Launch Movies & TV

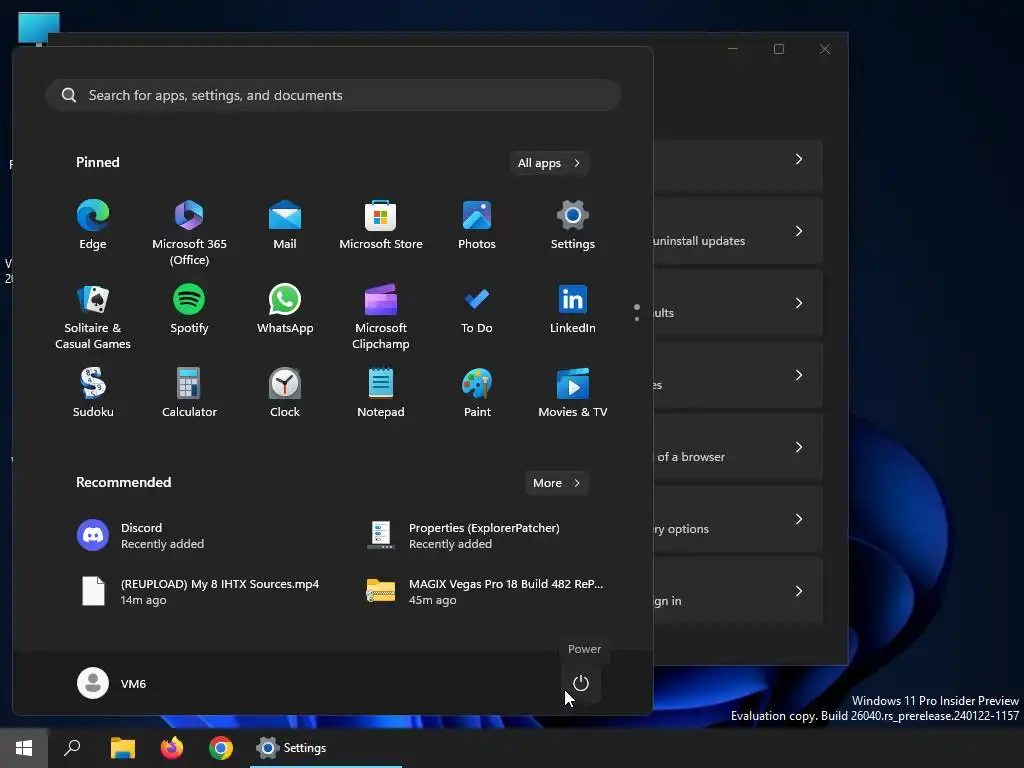pos(573,393)
